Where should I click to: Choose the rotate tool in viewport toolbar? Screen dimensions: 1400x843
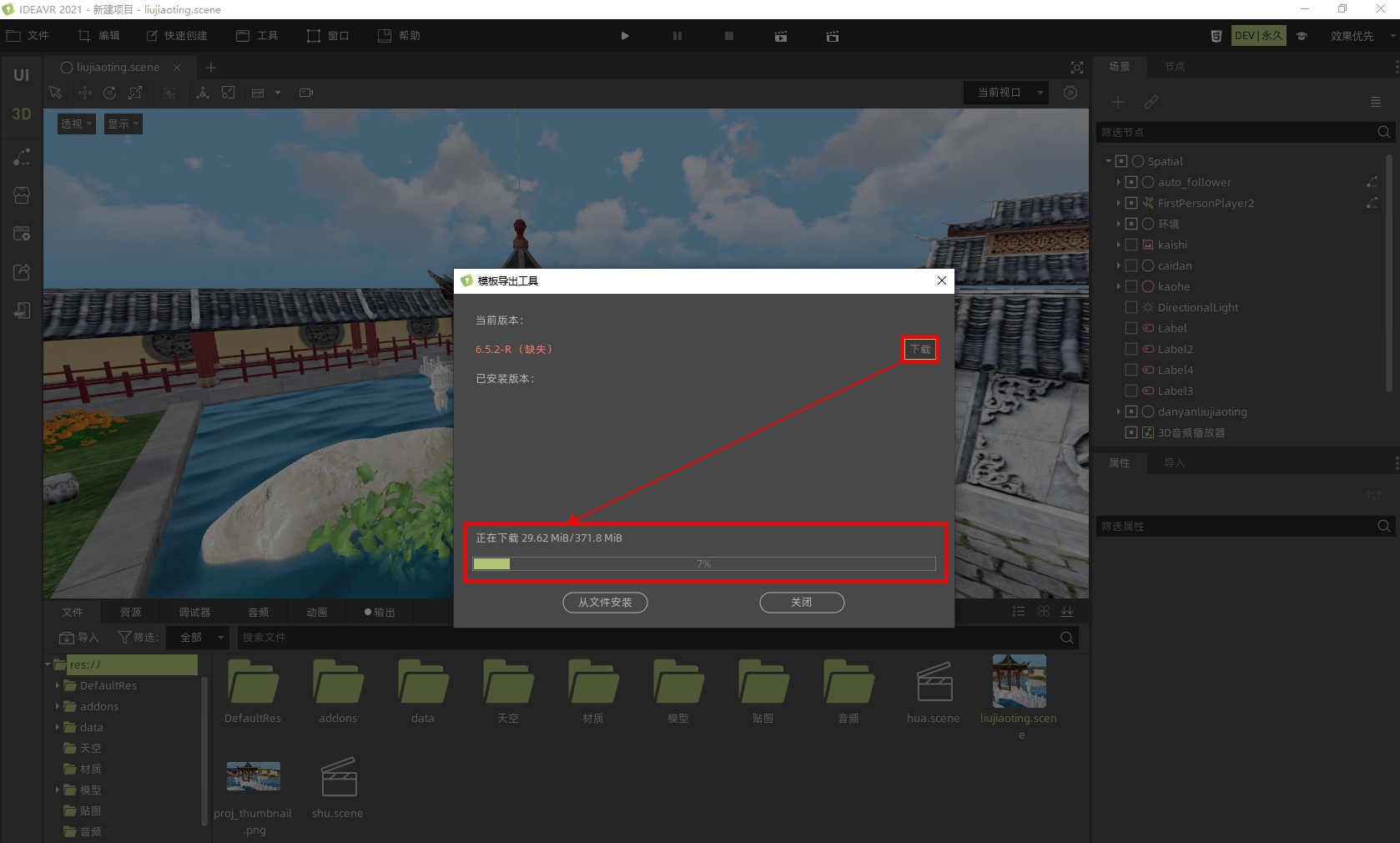tap(110, 93)
